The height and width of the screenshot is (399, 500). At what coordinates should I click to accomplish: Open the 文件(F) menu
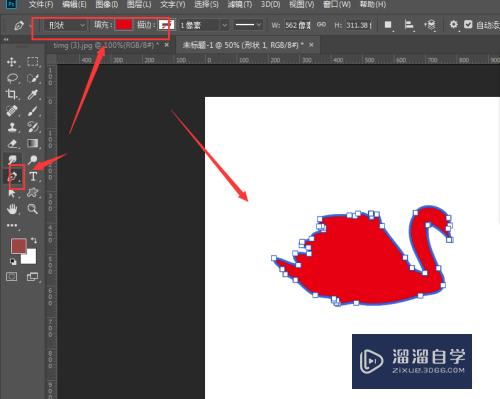[x=41, y=5]
